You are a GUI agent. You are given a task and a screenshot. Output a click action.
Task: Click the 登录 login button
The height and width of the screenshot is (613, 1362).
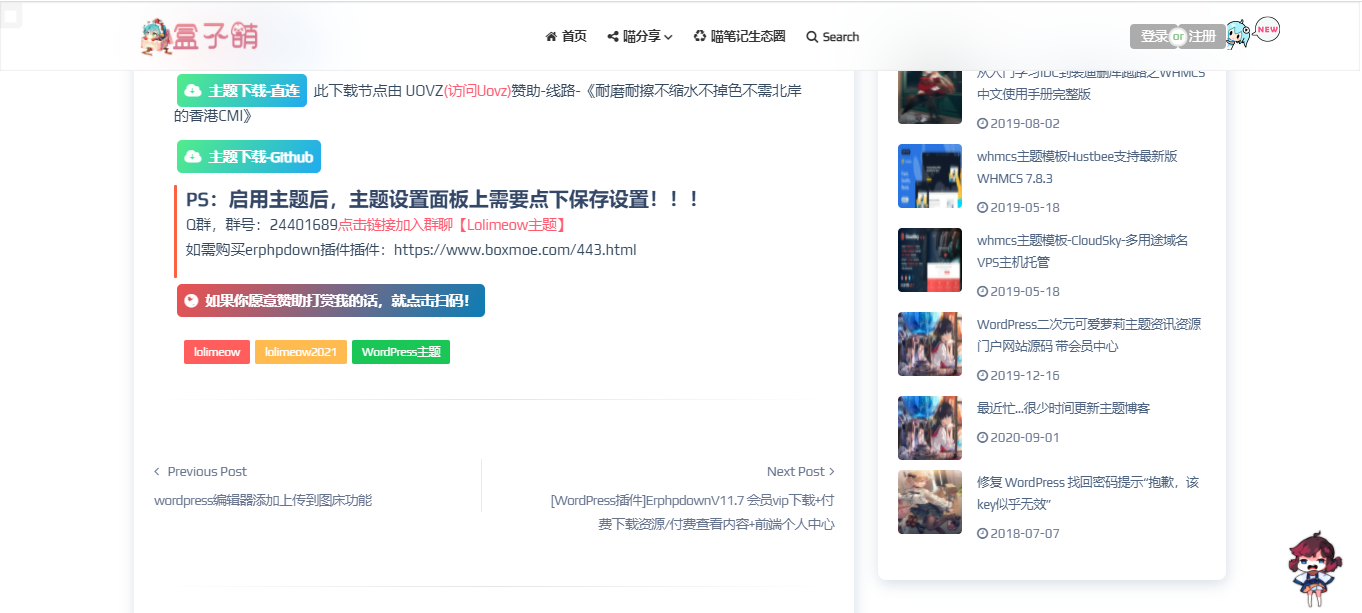(1153, 36)
